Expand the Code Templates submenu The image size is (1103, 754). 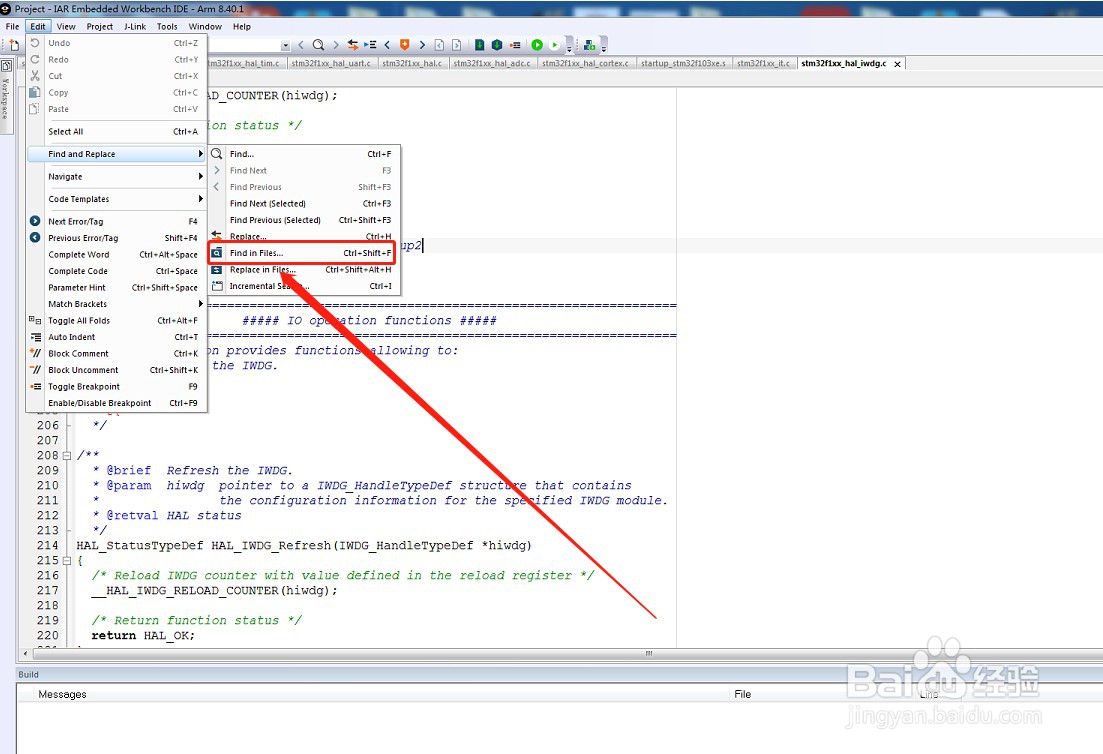116,199
